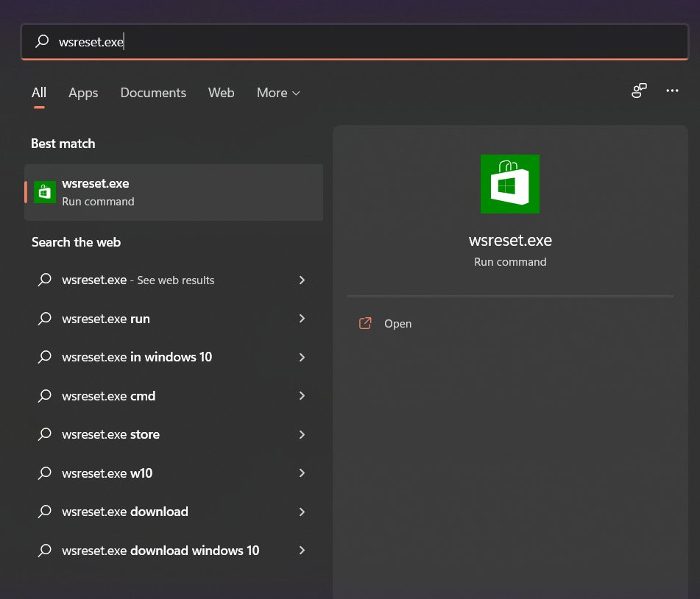Expand arrow for 'wsreset.exe download' suggestion
The width and height of the screenshot is (700, 599).
click(x=302, y=512)
